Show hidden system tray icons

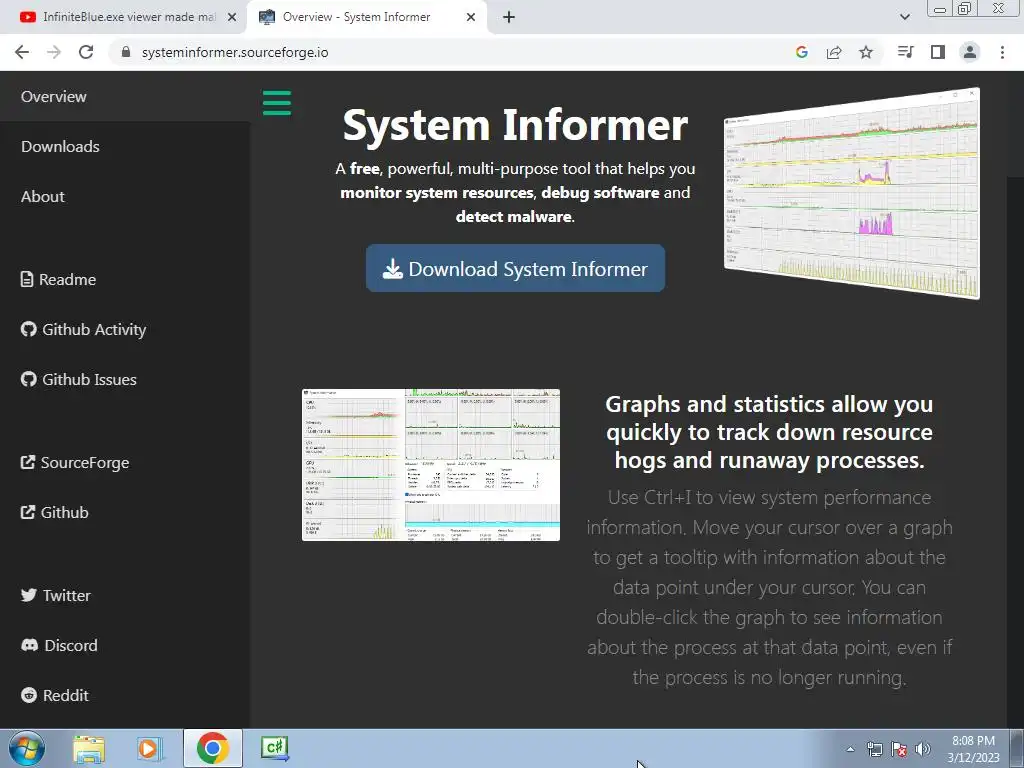point(850,749)
